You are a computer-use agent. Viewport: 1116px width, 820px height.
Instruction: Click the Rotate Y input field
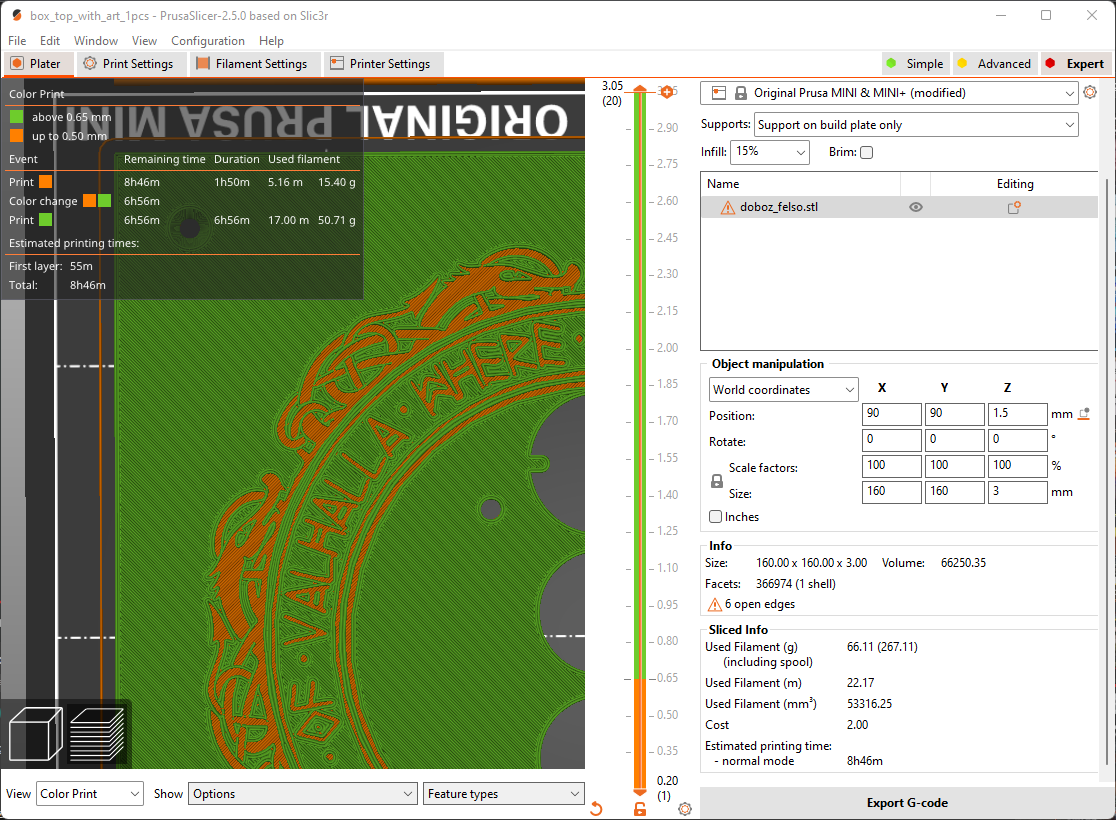pos(954,440)
